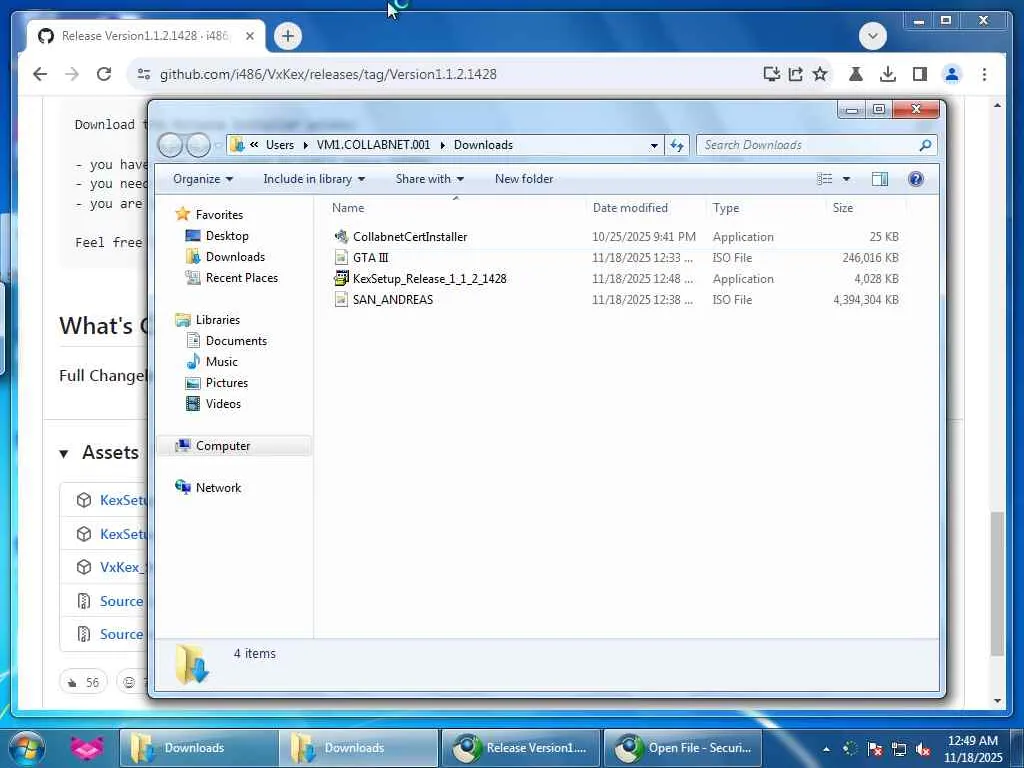Open Chrome three-dot menu

(984, 74)
